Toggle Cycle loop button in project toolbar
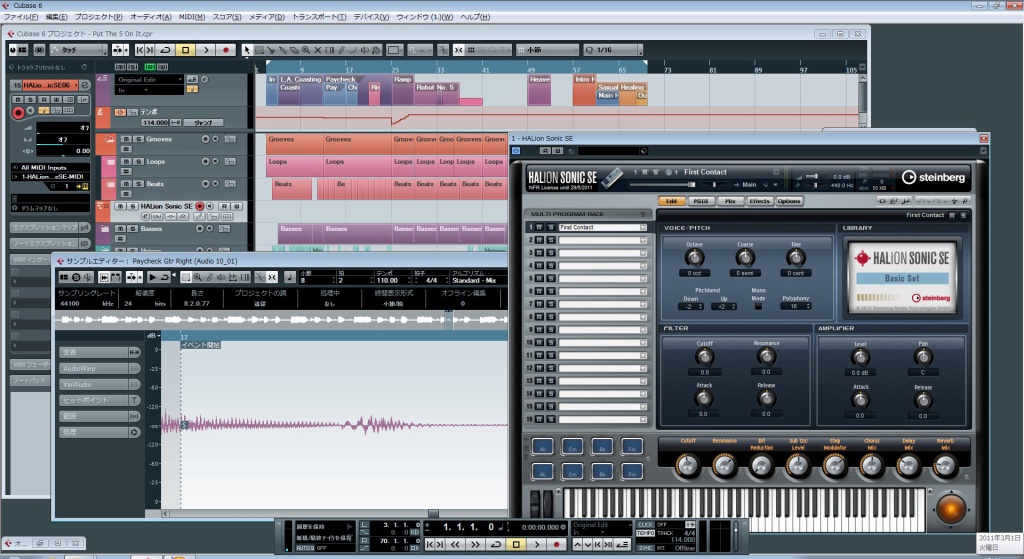This screenshot has width=1024, height=559. 165,50
